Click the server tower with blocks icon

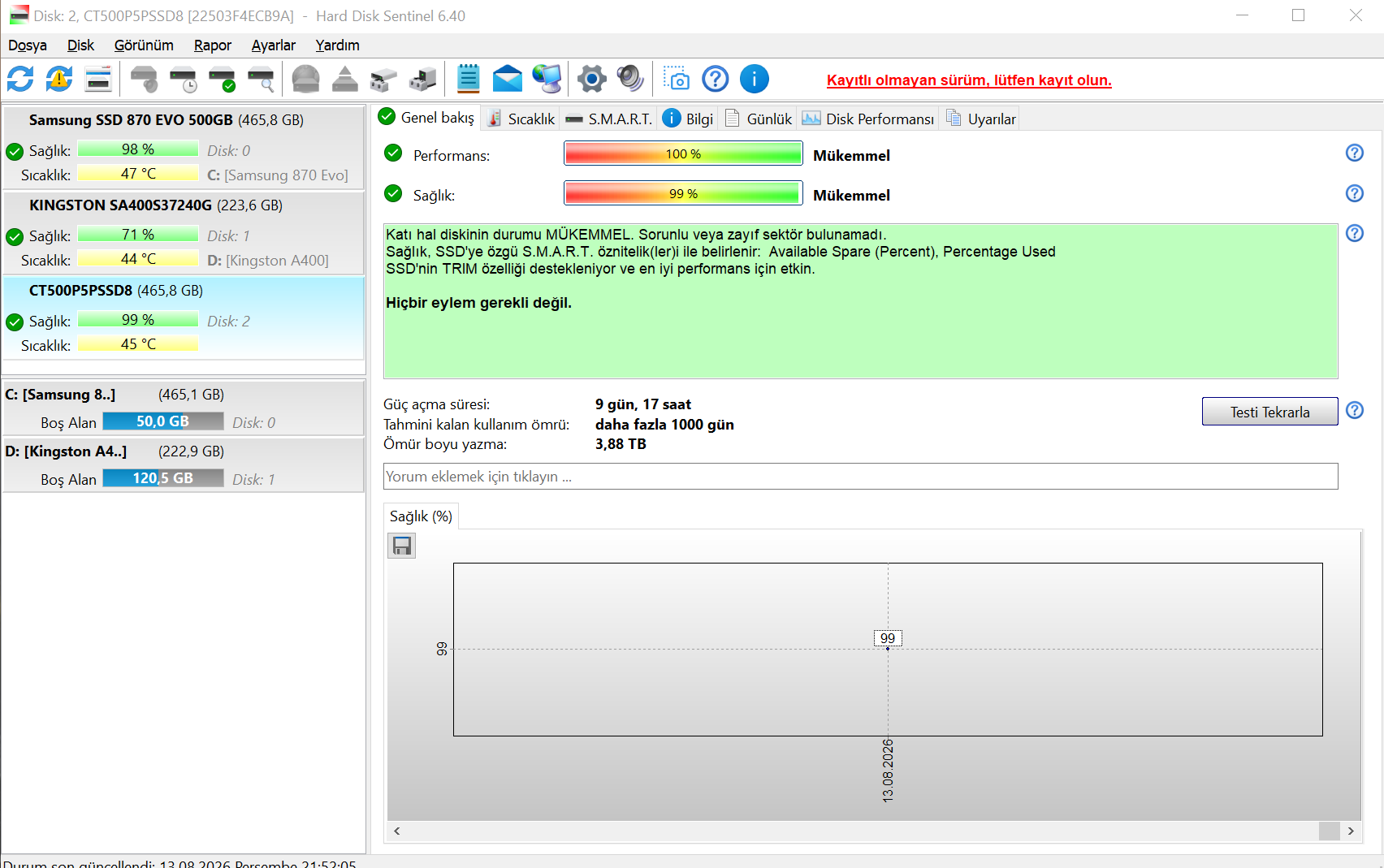[x=423, y=79]
